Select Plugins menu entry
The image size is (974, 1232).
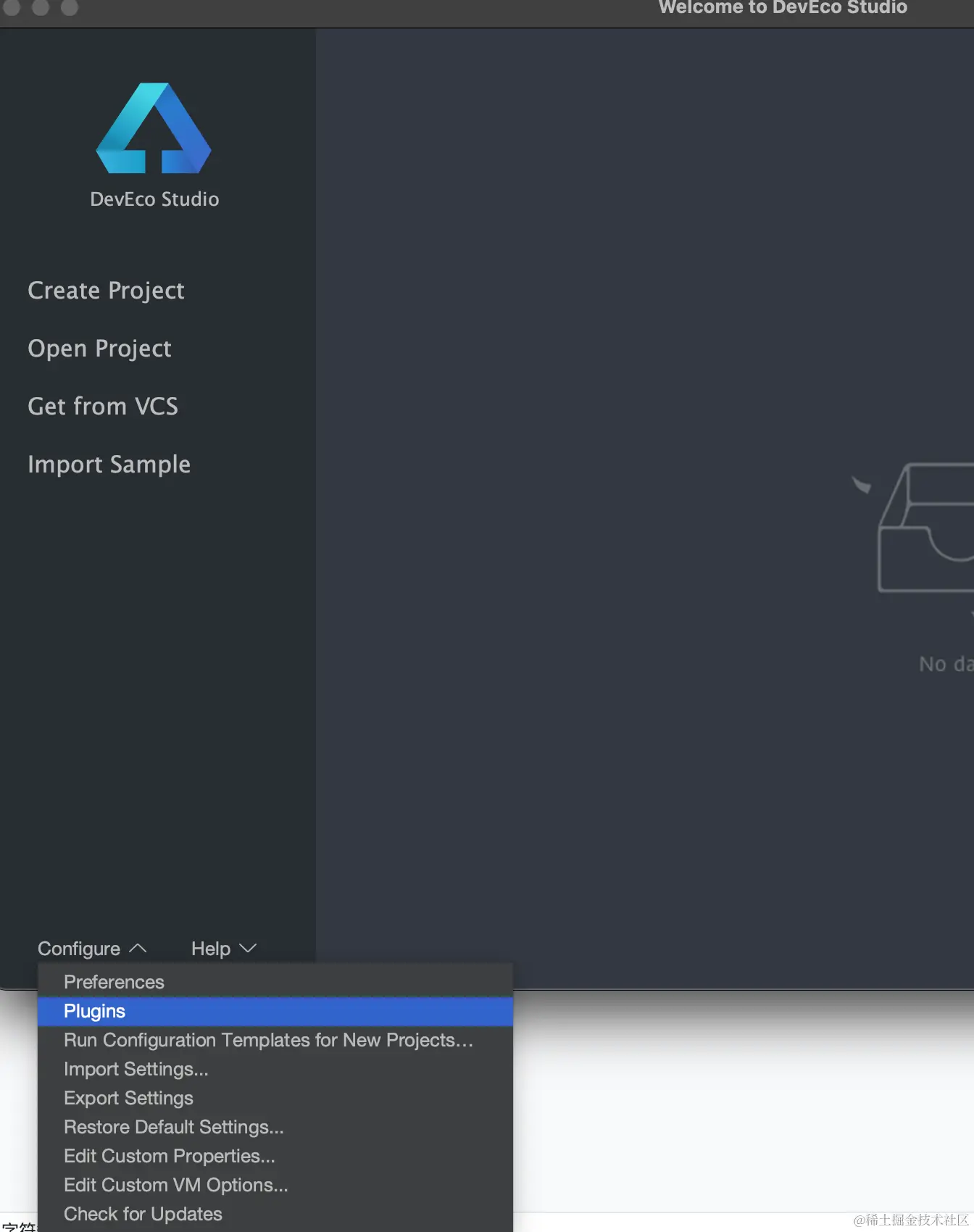click(x=275, y=1011)
